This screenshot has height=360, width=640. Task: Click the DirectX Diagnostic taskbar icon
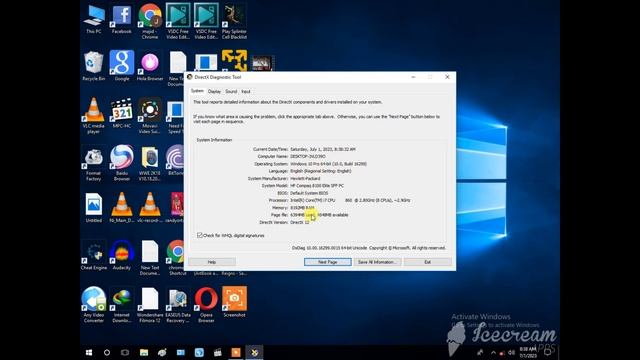coord(254,352)
